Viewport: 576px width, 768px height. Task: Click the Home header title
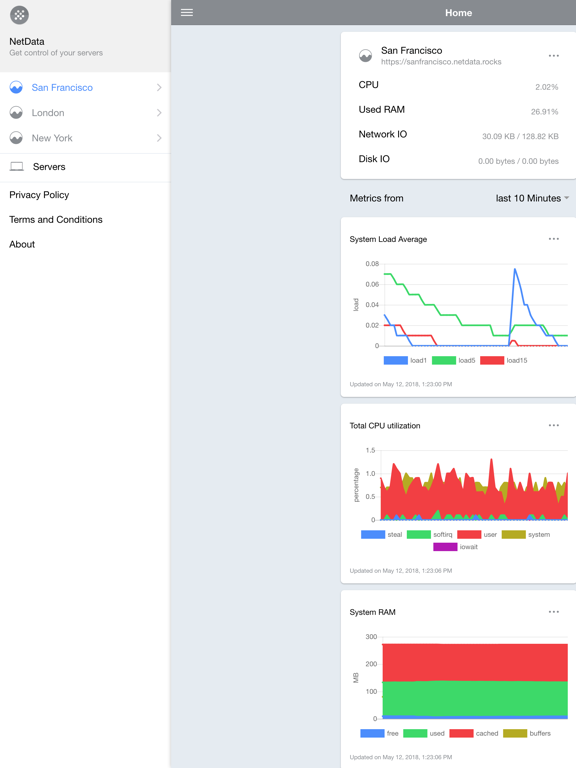458,13
